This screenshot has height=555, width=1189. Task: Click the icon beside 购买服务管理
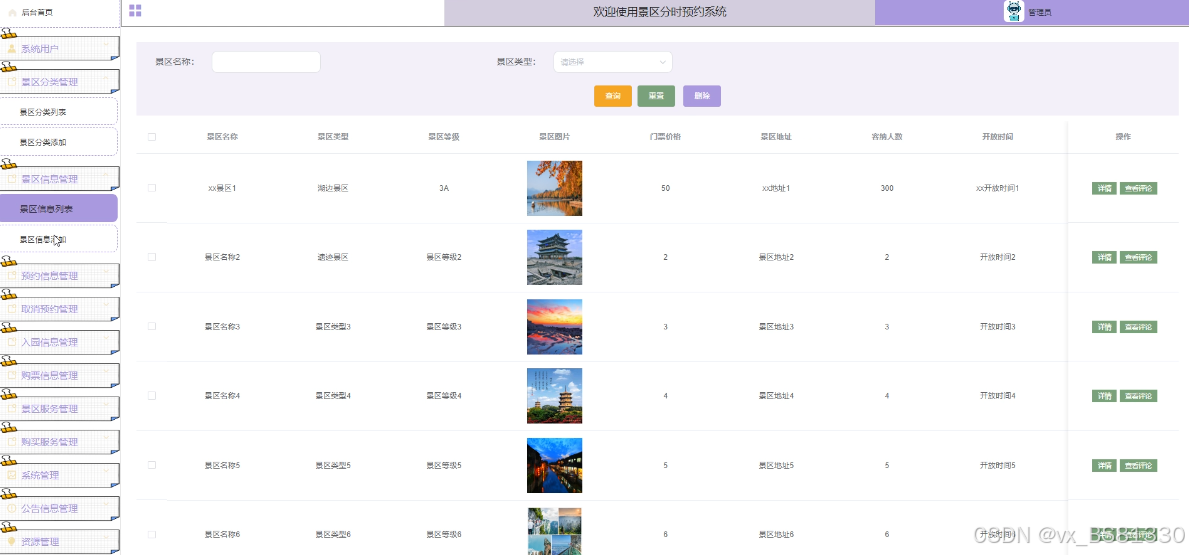[12, 442]
